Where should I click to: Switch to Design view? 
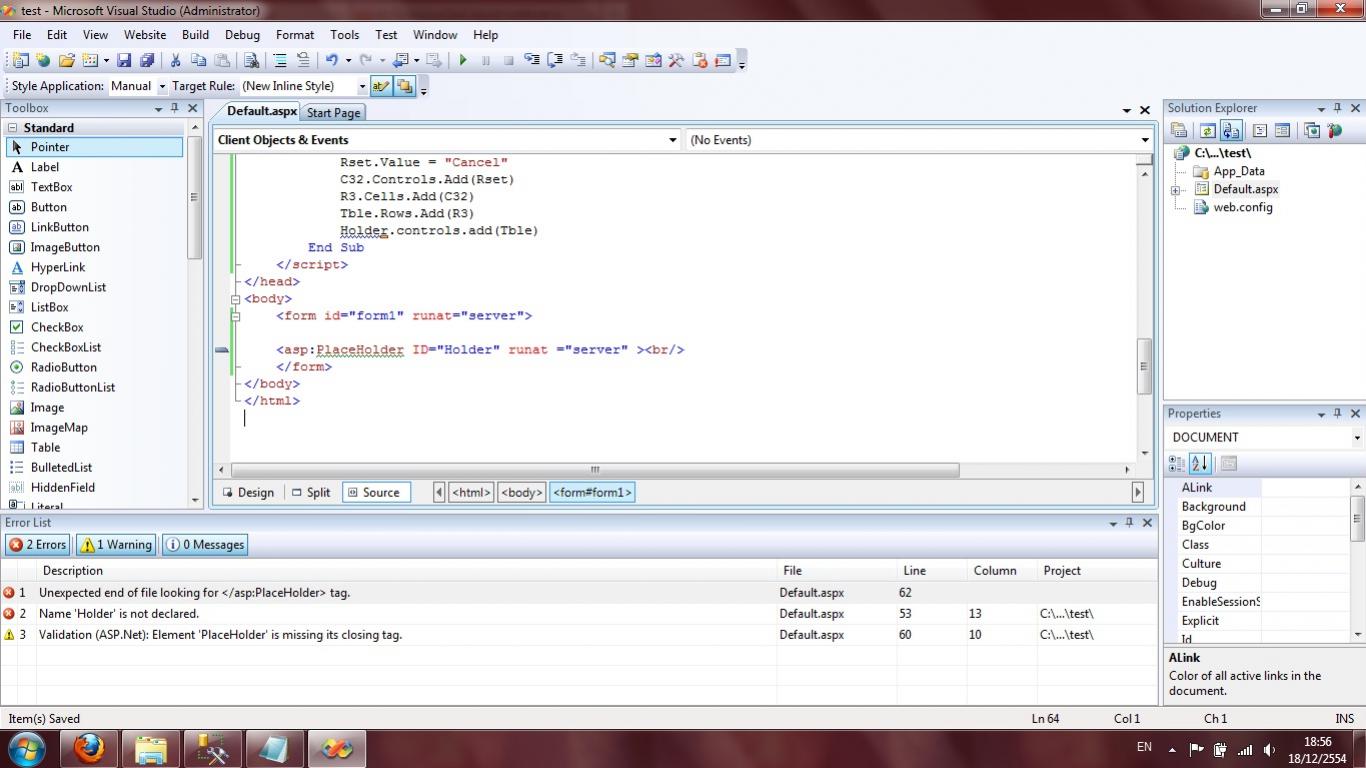tap(248, 492)
